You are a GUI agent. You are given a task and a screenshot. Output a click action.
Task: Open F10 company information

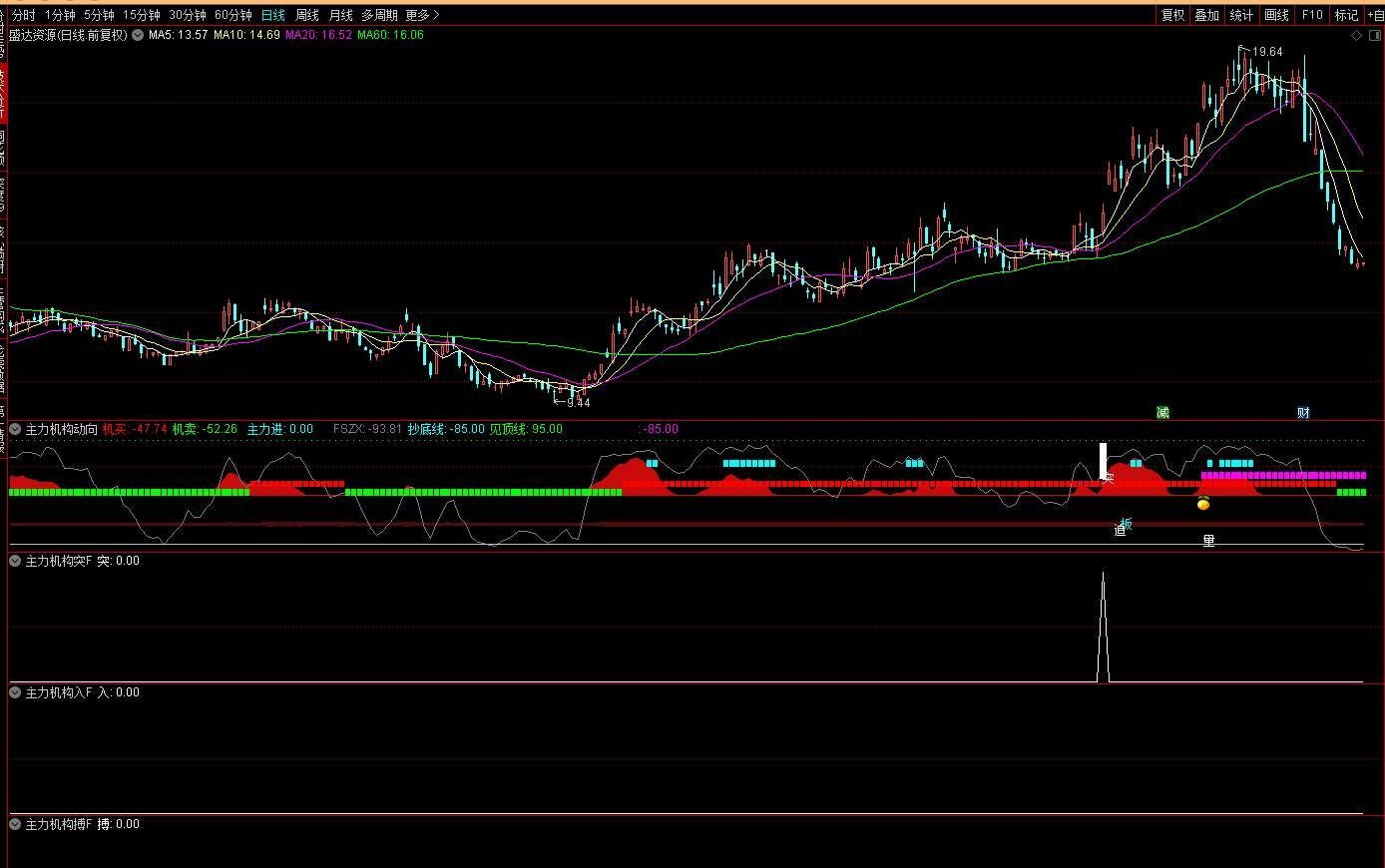1312,15
